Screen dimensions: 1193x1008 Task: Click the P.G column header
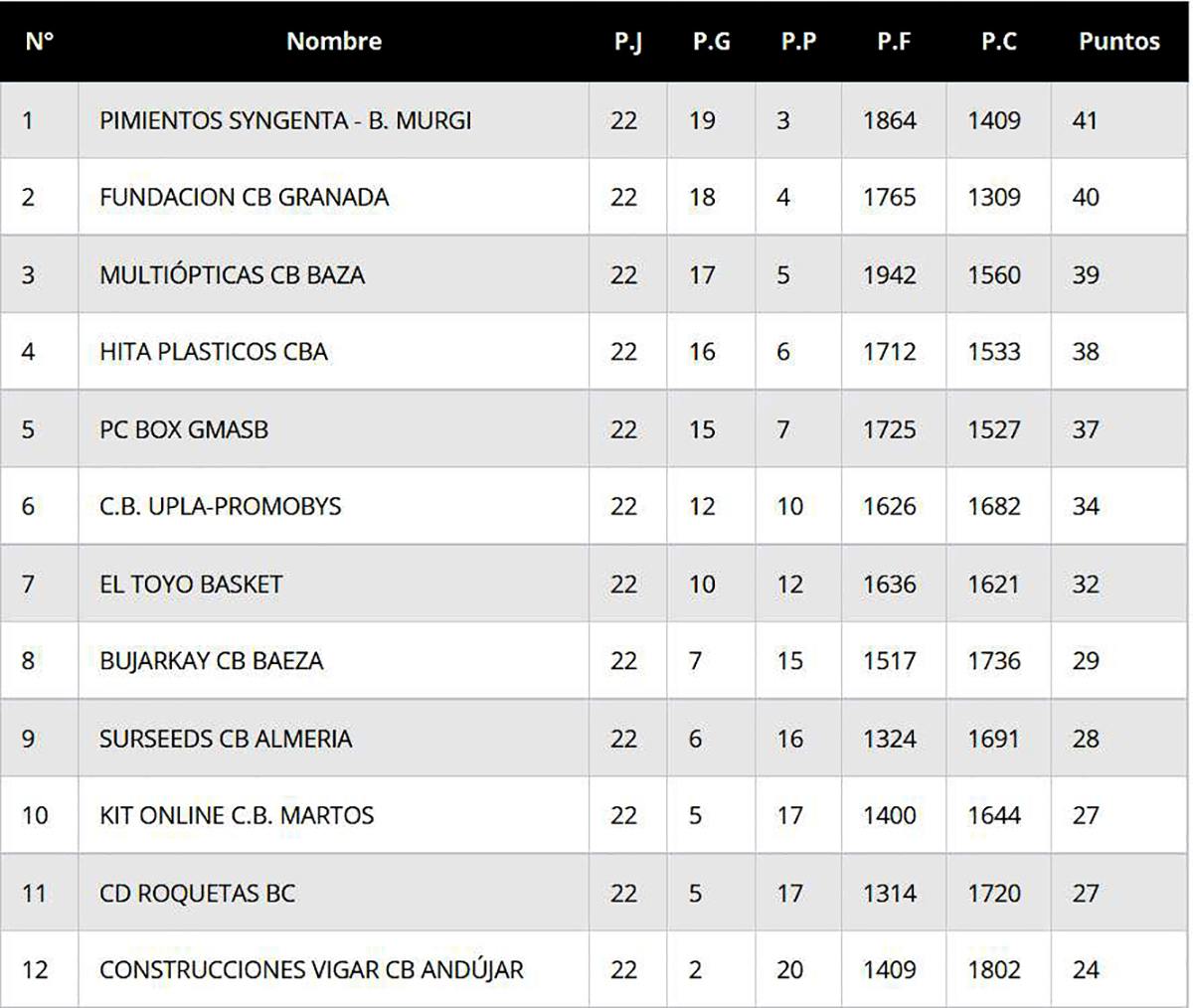coord(711,41)
